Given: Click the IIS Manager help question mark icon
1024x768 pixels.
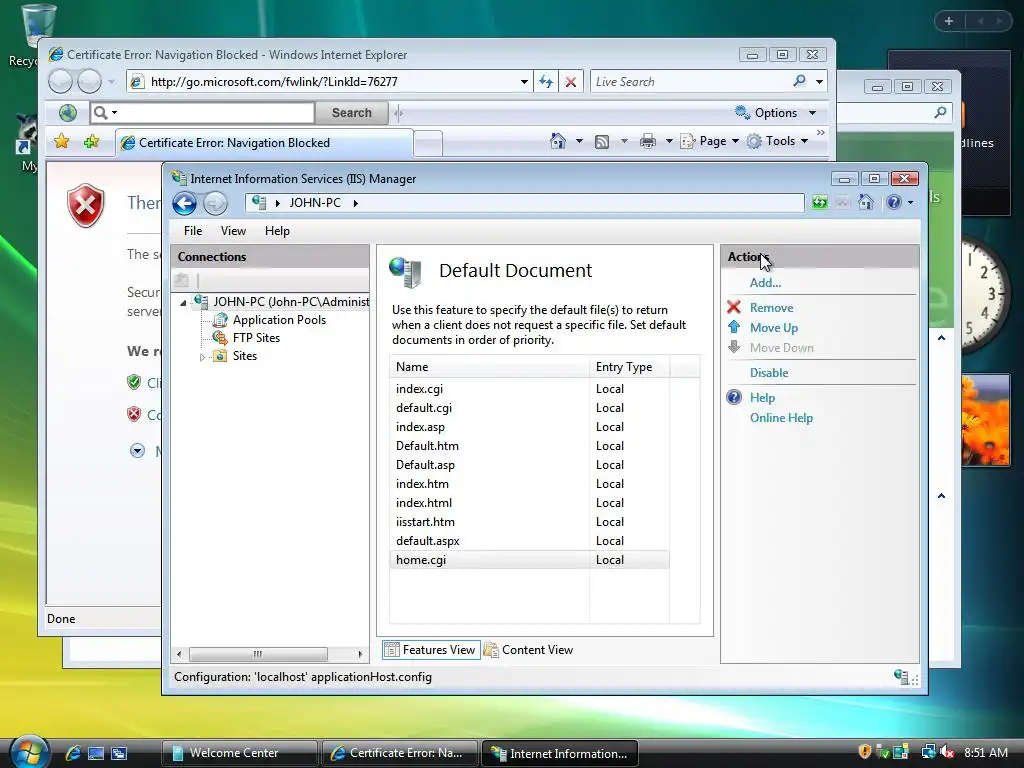Looking at the screenshot, I should (x=893, y=202).
